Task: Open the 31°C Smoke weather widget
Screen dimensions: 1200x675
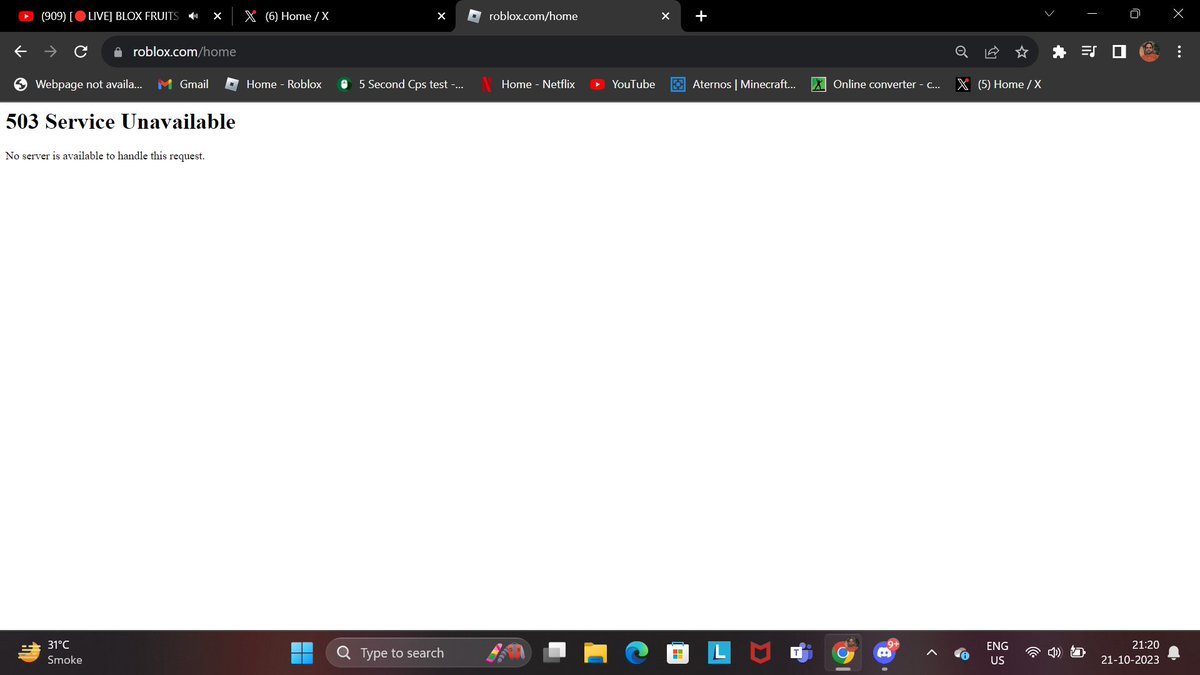Action: point(50,653)
